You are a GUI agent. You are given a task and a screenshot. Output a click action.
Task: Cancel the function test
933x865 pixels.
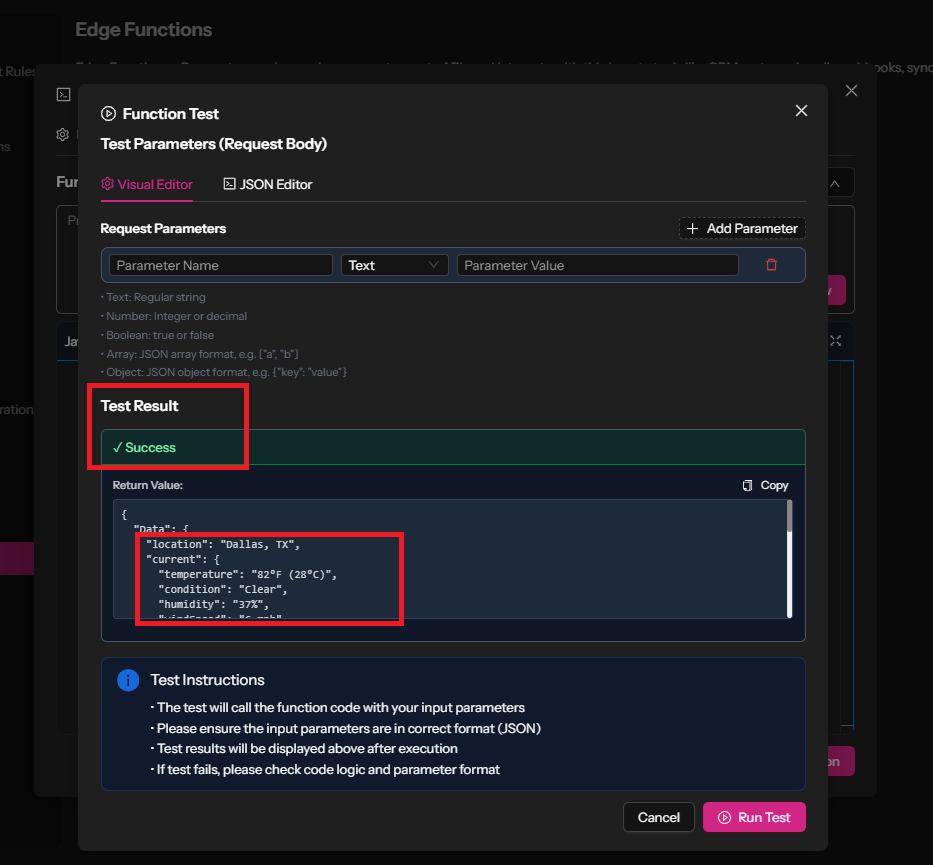coord(658,817)
